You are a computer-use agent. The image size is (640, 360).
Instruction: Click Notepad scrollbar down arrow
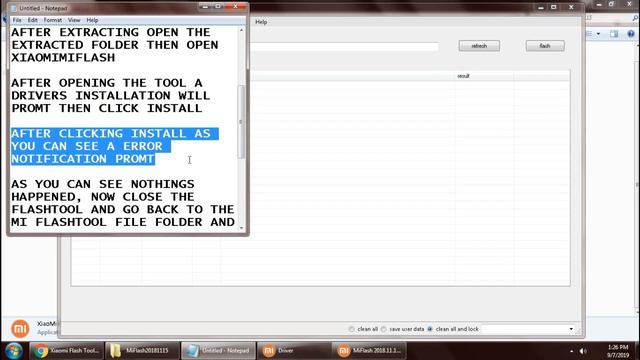point(241,228)
